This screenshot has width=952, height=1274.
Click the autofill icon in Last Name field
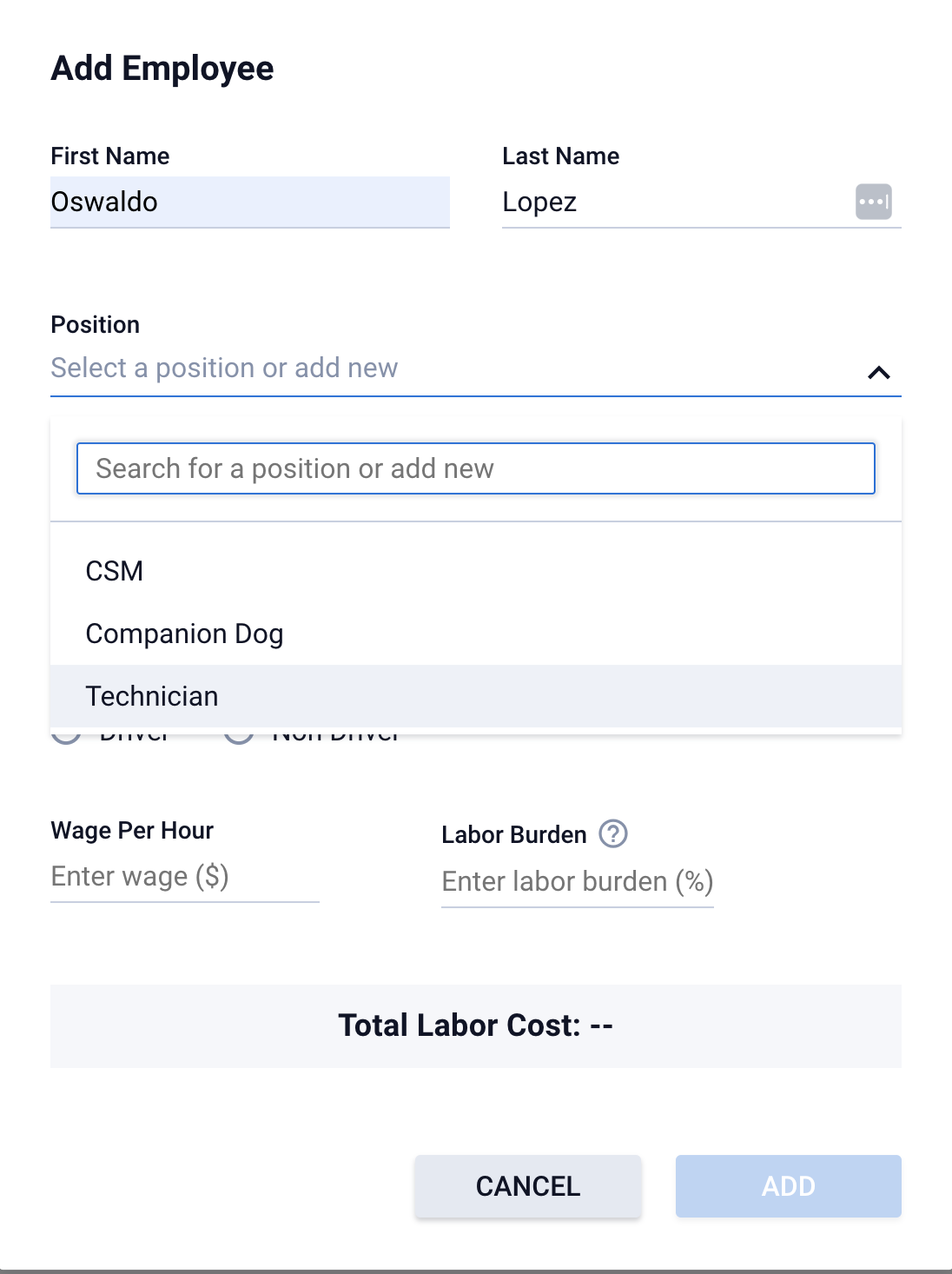tap(873, 202)
